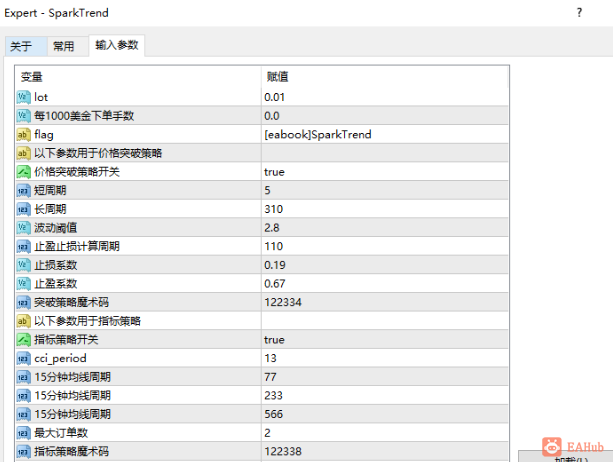Click the icon of the 15分钟均线周期 row valued 566

[x=23, y=414]
